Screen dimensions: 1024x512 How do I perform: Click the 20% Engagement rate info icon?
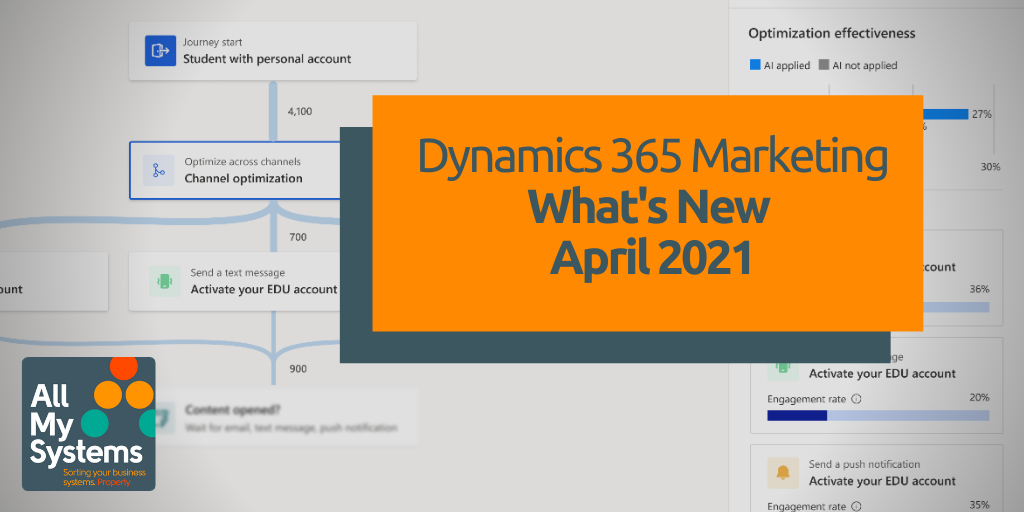tap(857, 399)
